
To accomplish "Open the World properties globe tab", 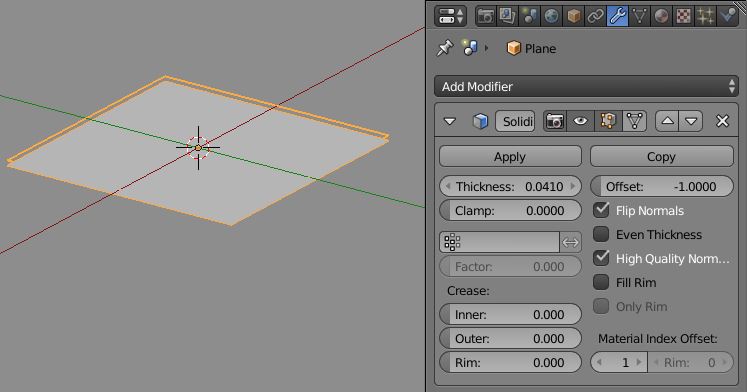I will [551, 16].
